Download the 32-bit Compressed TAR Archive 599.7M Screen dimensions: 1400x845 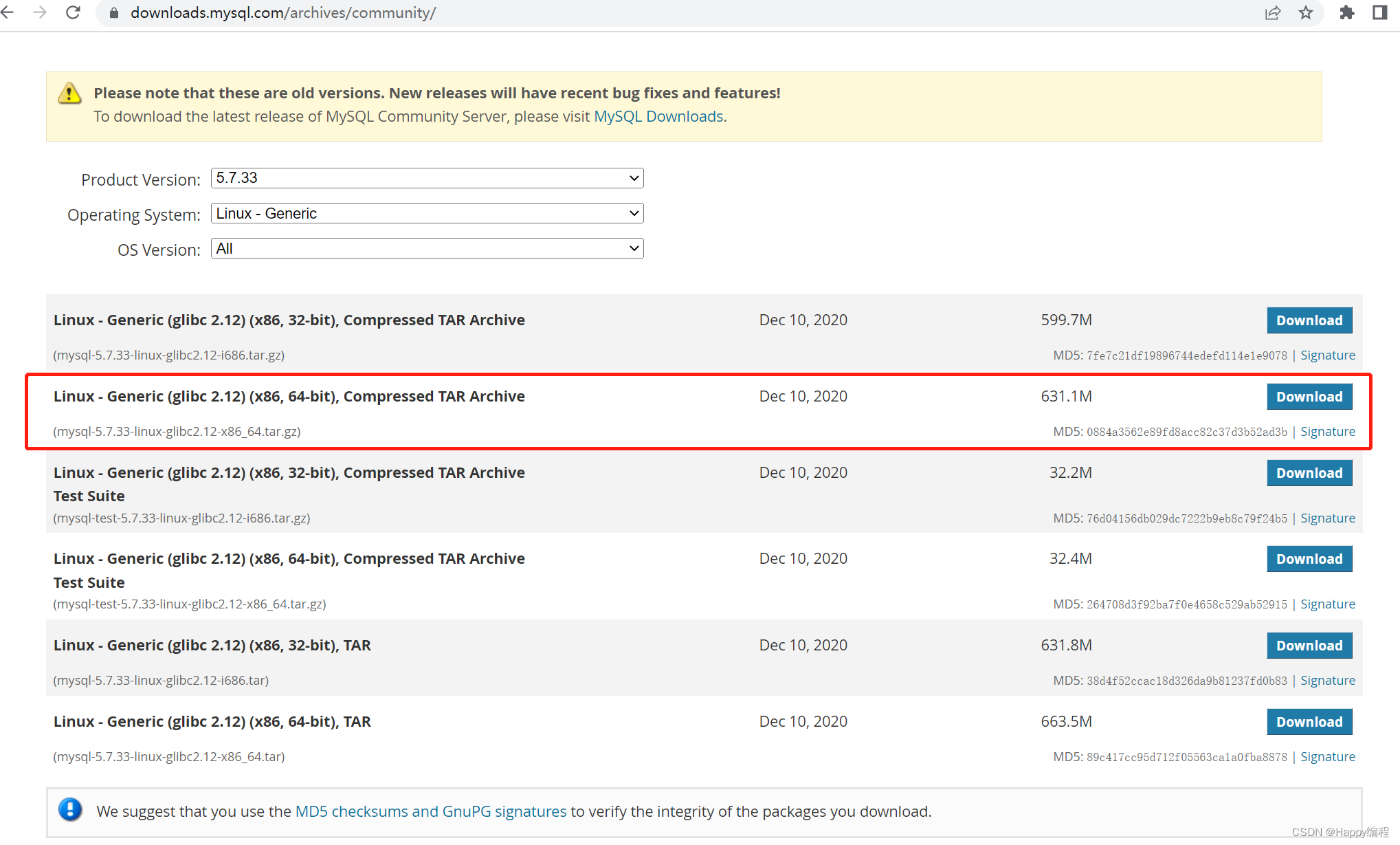pos(1309,320)
